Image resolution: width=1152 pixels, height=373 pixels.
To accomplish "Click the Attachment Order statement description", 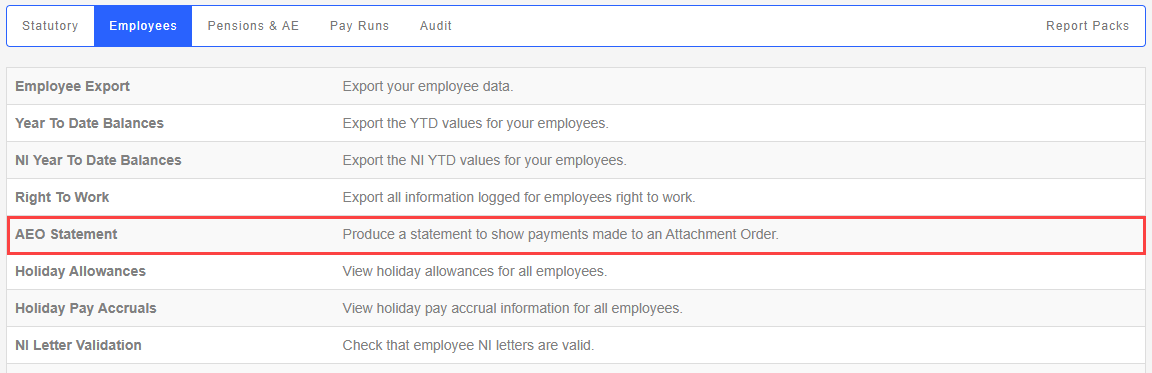I will 560,234.
